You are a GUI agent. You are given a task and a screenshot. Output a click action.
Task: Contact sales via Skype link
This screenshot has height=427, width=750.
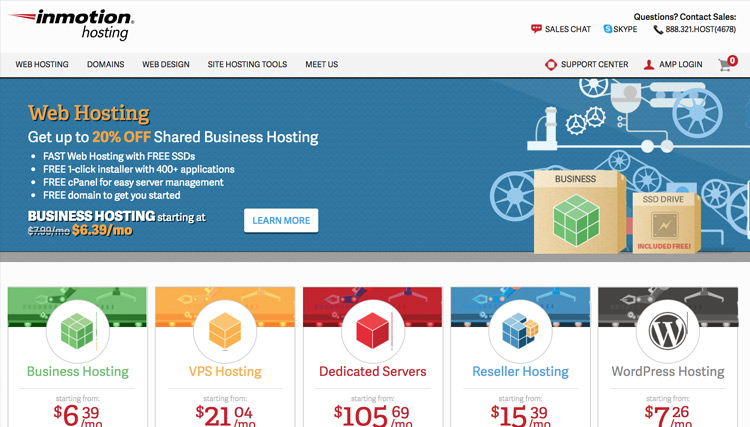(625, 29)
